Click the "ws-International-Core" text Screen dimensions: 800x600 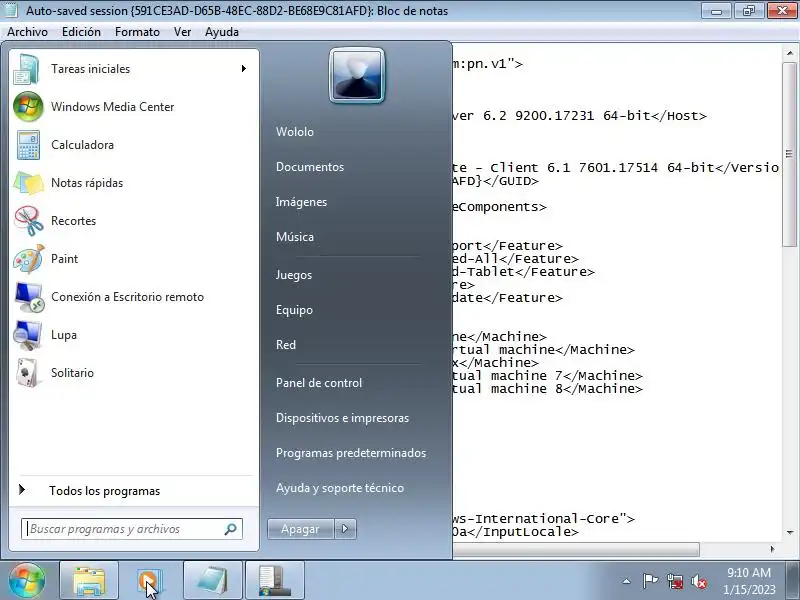(x=536, y=519)
